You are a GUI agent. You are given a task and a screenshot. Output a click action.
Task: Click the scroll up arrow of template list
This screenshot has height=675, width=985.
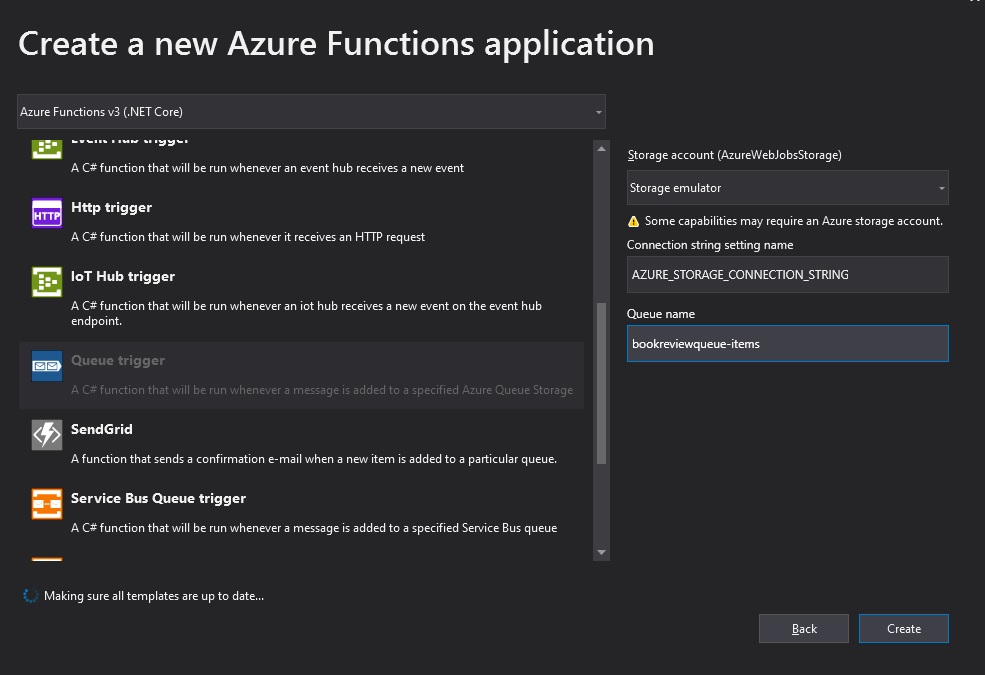tap(601, 149)
